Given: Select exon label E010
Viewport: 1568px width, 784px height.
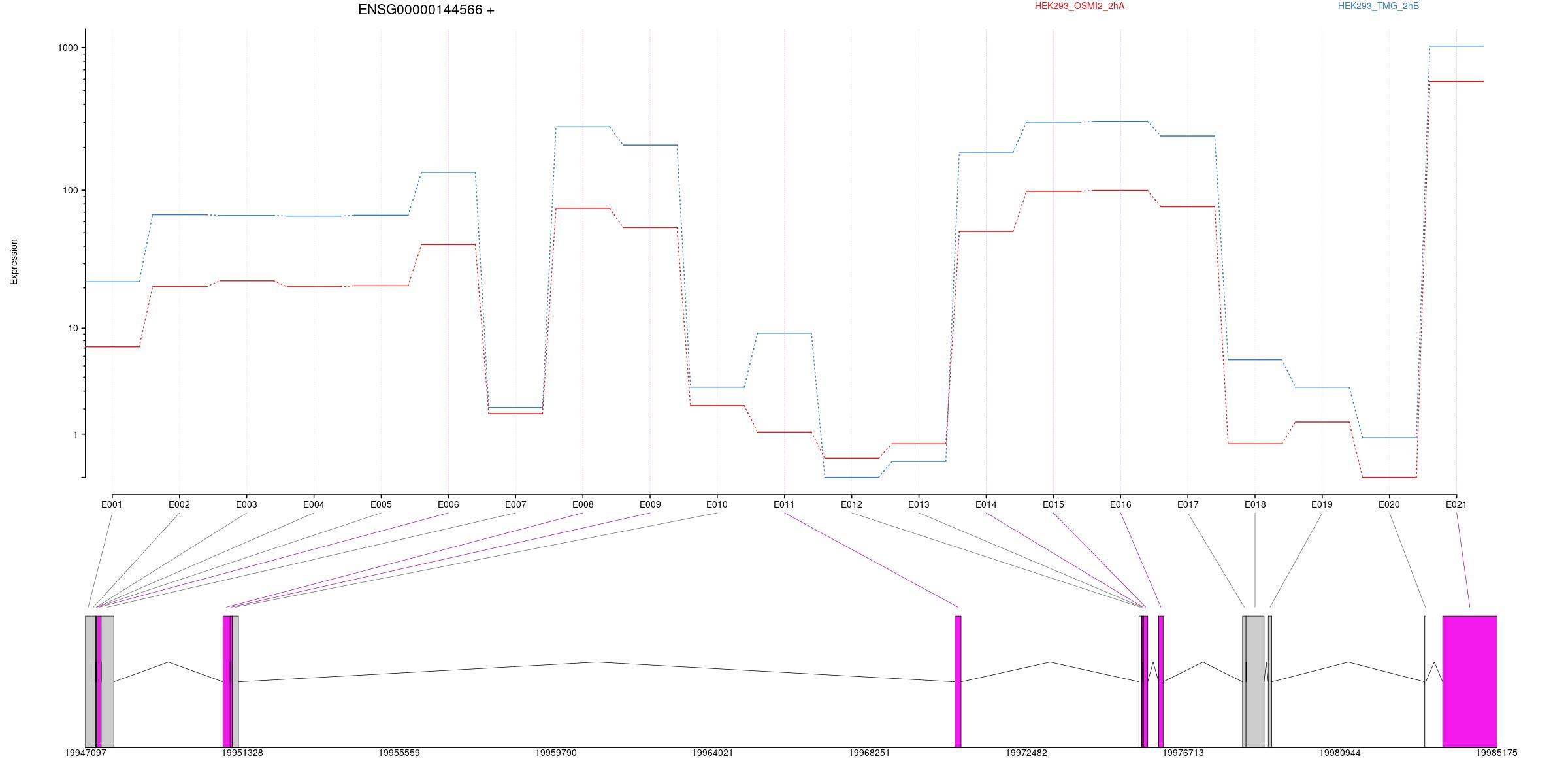Looking at the screenshot, I should click(717, 504).
